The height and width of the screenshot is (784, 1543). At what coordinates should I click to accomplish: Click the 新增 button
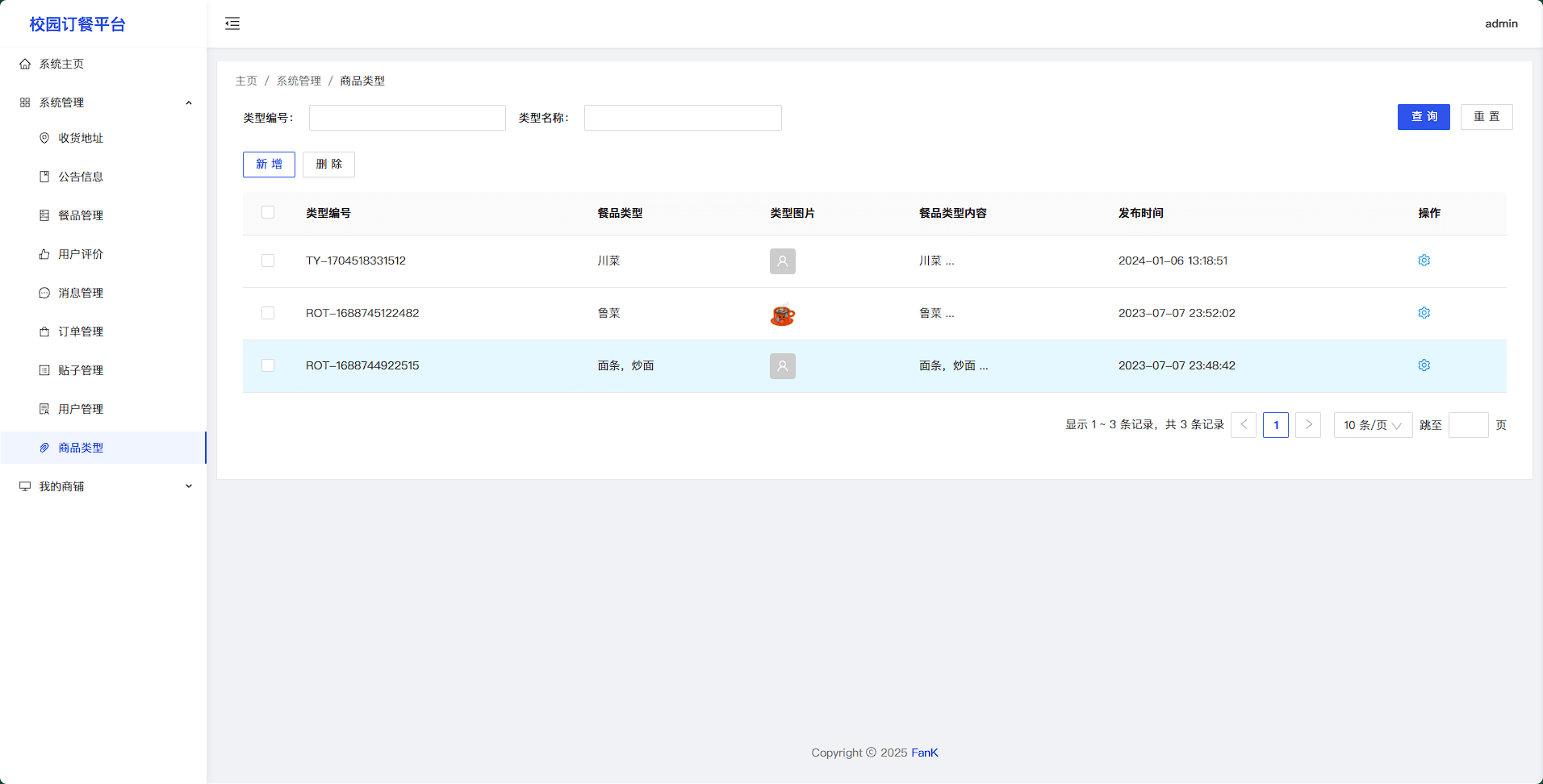tap(269, 165)
